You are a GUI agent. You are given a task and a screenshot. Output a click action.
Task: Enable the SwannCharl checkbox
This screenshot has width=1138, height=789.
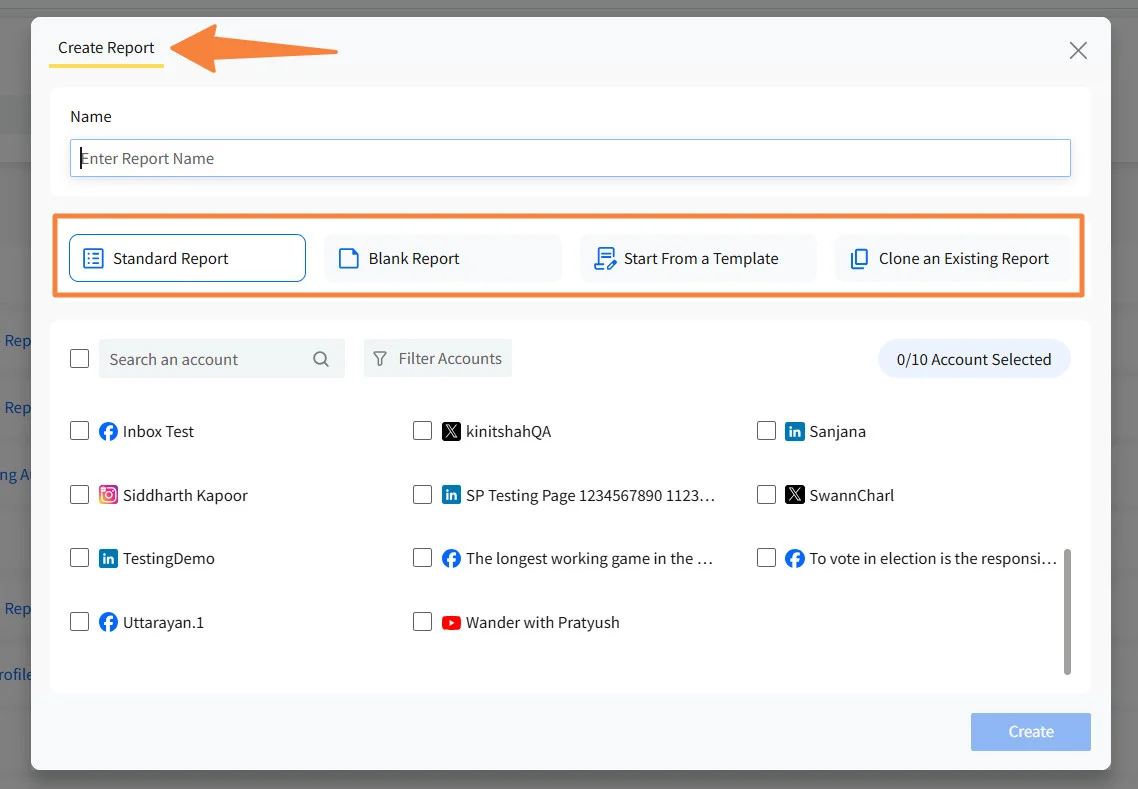[x=767, y=495]
